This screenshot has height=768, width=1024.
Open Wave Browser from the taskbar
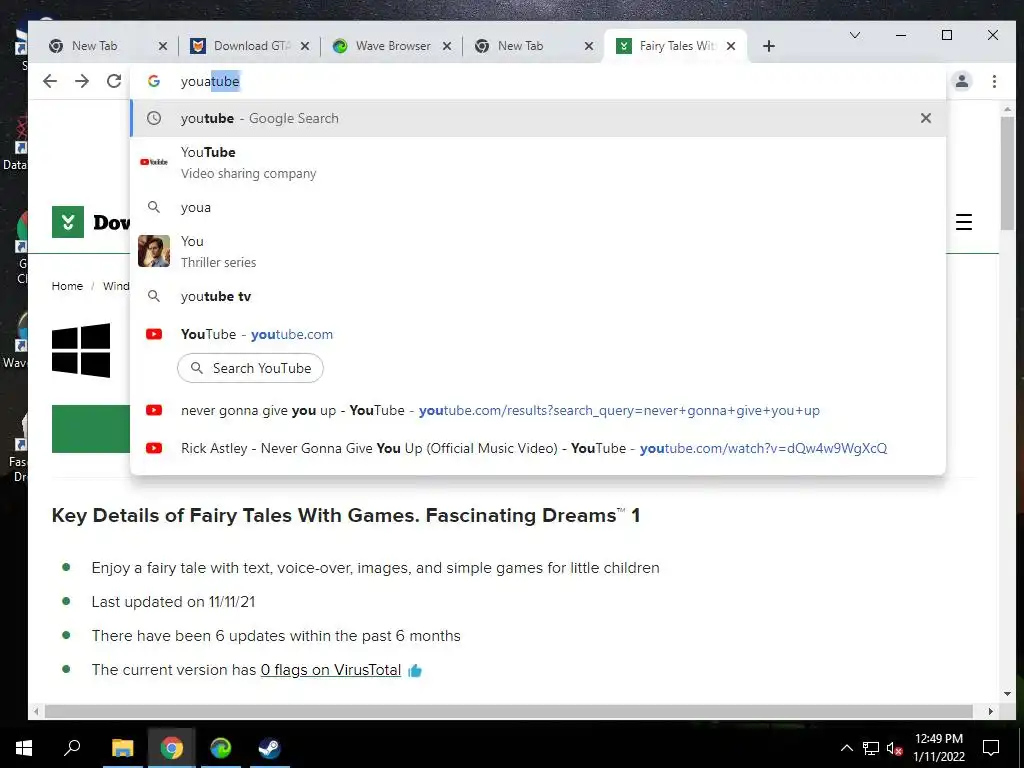(221, 748)
